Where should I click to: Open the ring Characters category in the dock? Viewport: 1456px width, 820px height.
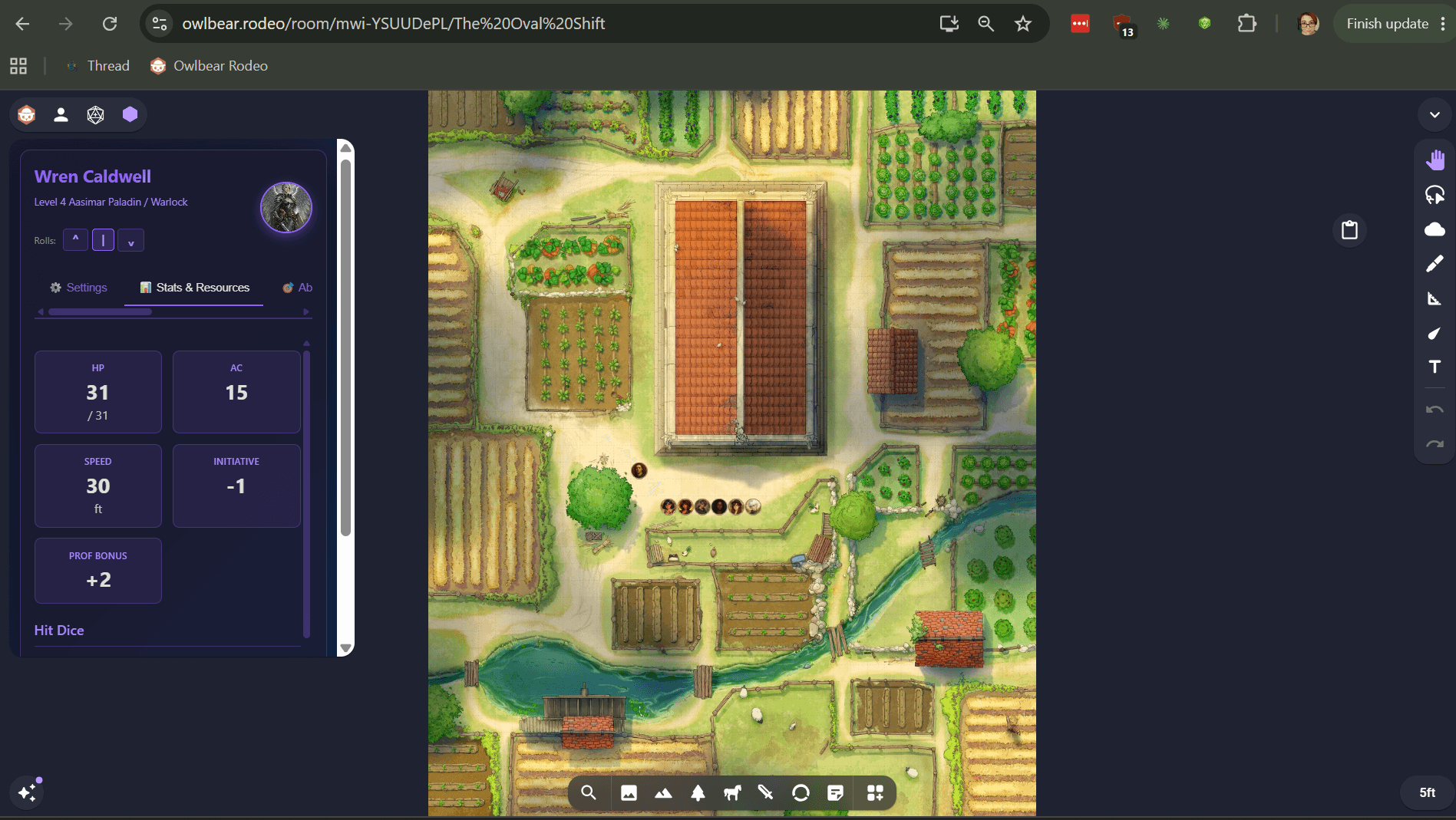pos(801,793)
